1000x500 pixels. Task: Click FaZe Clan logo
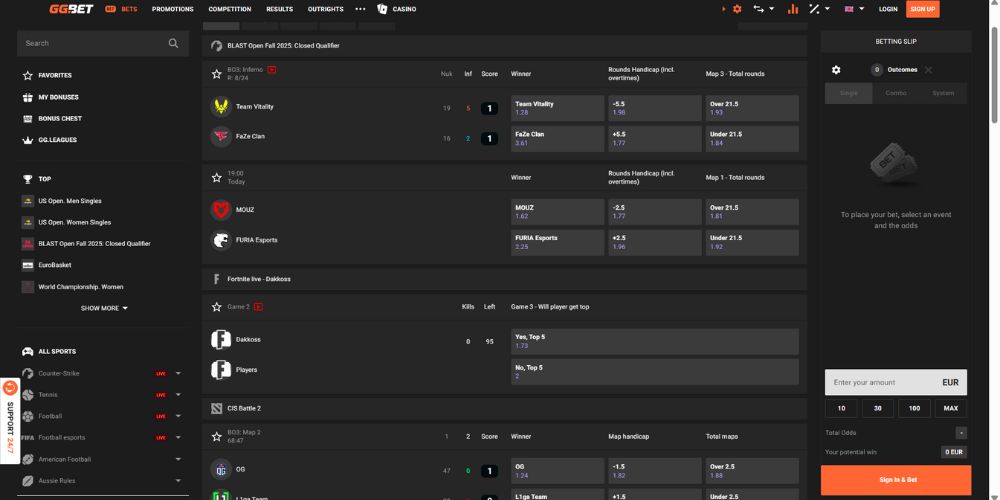click(221, 136)
